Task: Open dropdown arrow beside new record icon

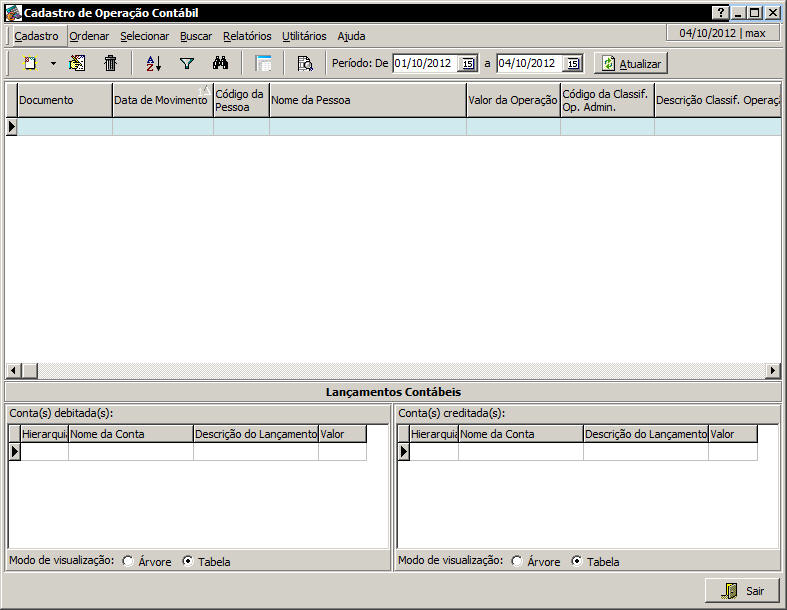Action: coord(53,63)
